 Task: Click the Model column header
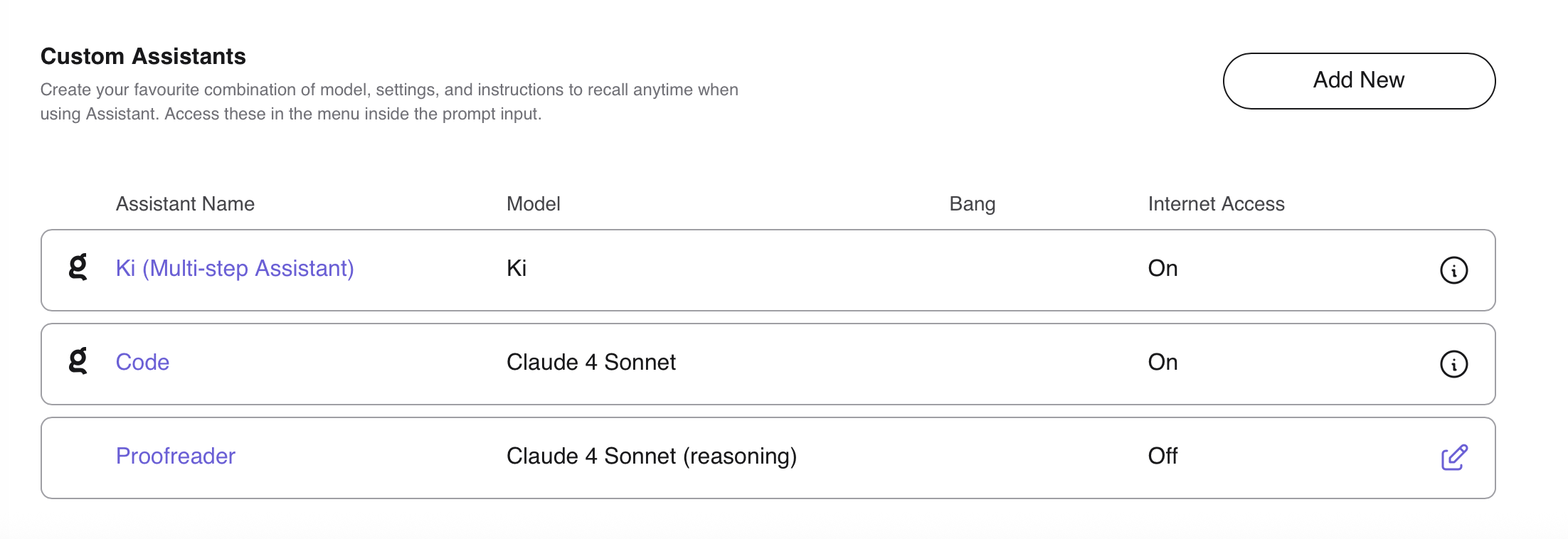click(533, 204)
